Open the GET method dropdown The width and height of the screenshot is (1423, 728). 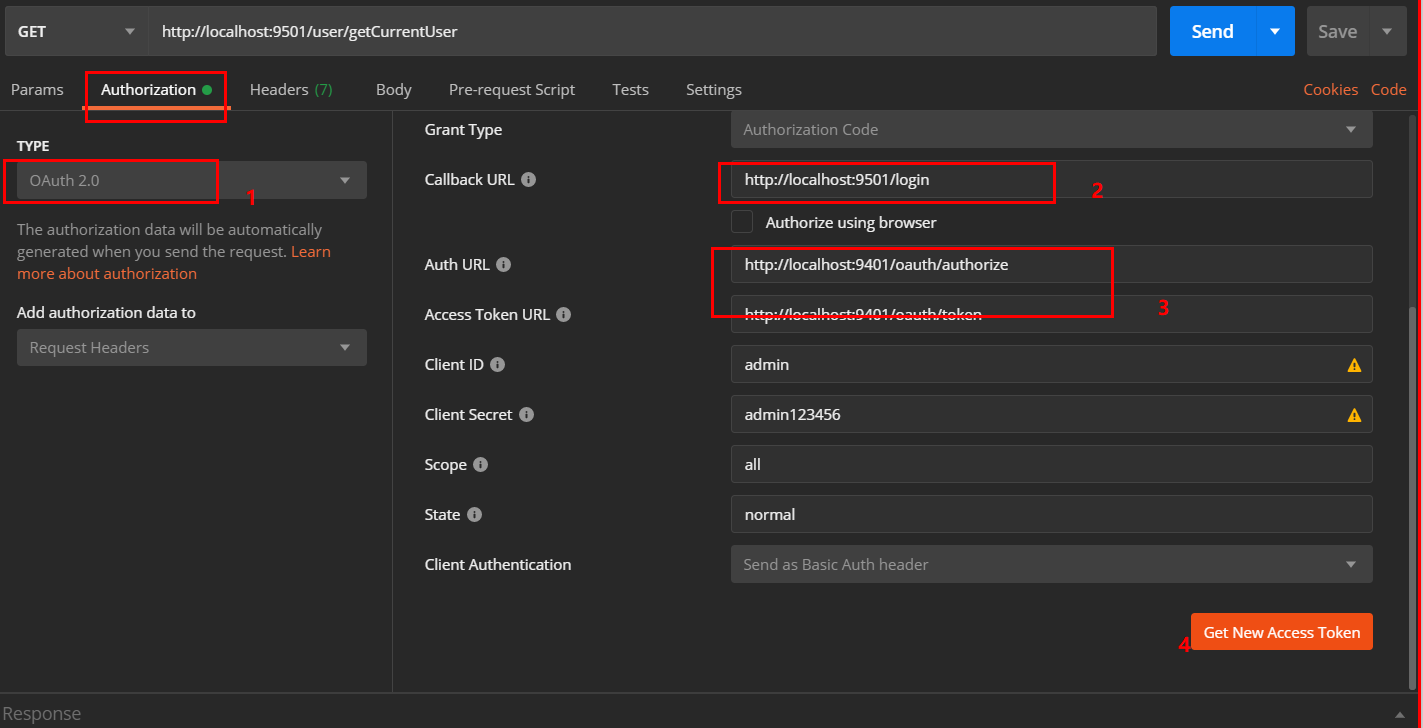click(75, 31)
